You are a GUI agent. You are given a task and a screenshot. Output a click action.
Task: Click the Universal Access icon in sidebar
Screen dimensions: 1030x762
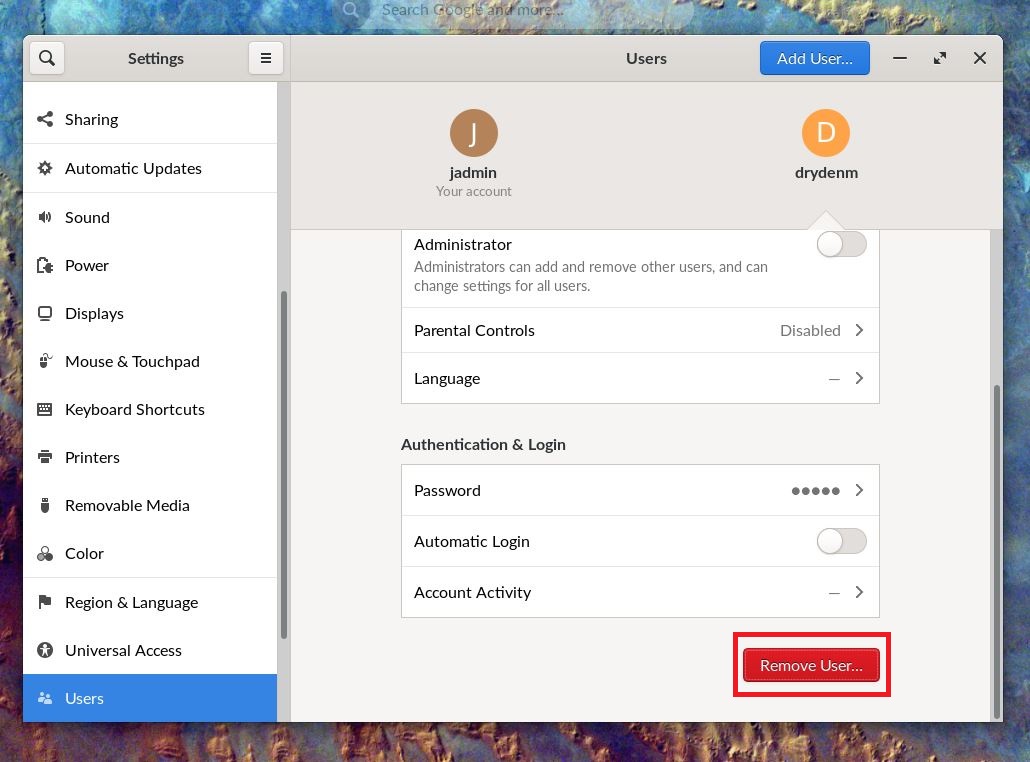(x=45, y=650)
